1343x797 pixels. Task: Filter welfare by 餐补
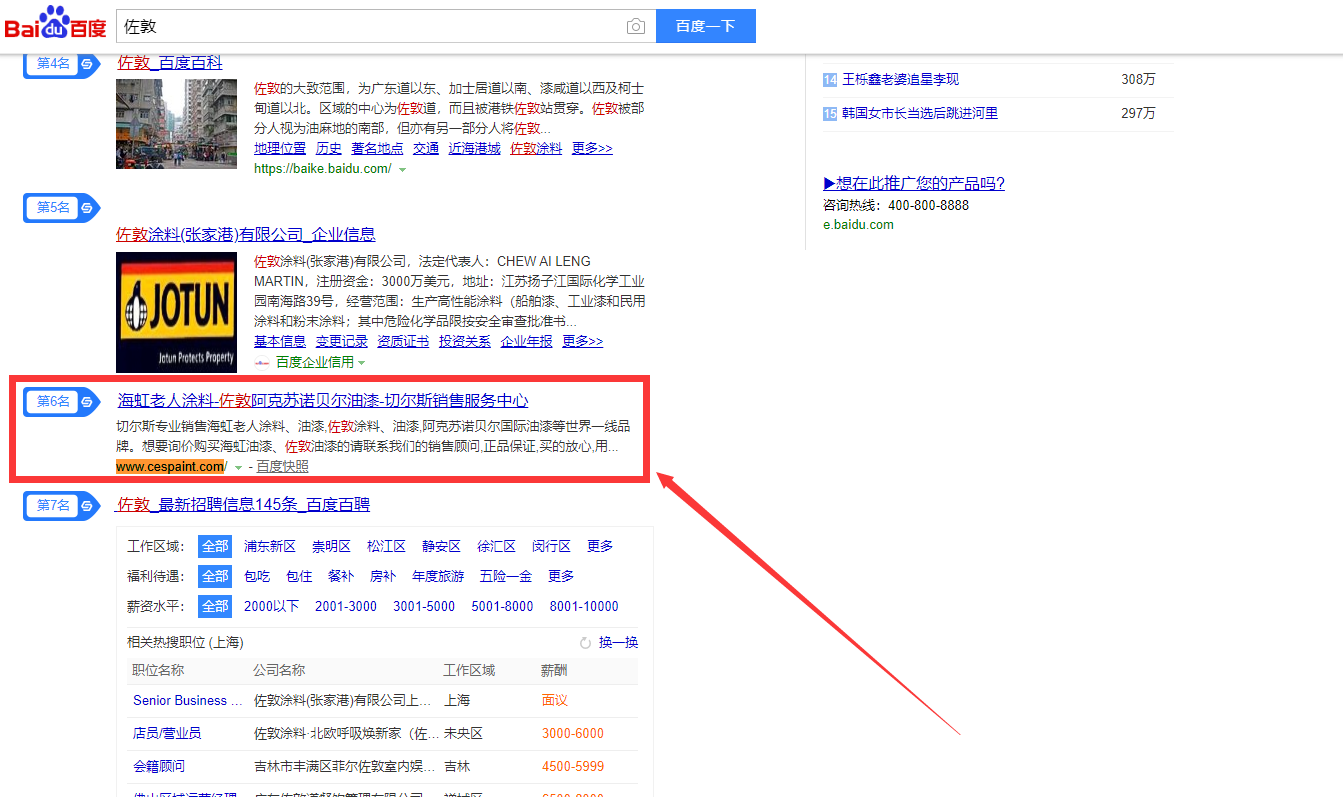coord(341,576)
